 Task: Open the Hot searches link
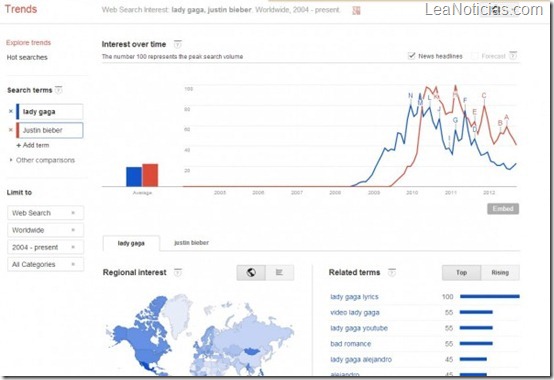[27, 58]
